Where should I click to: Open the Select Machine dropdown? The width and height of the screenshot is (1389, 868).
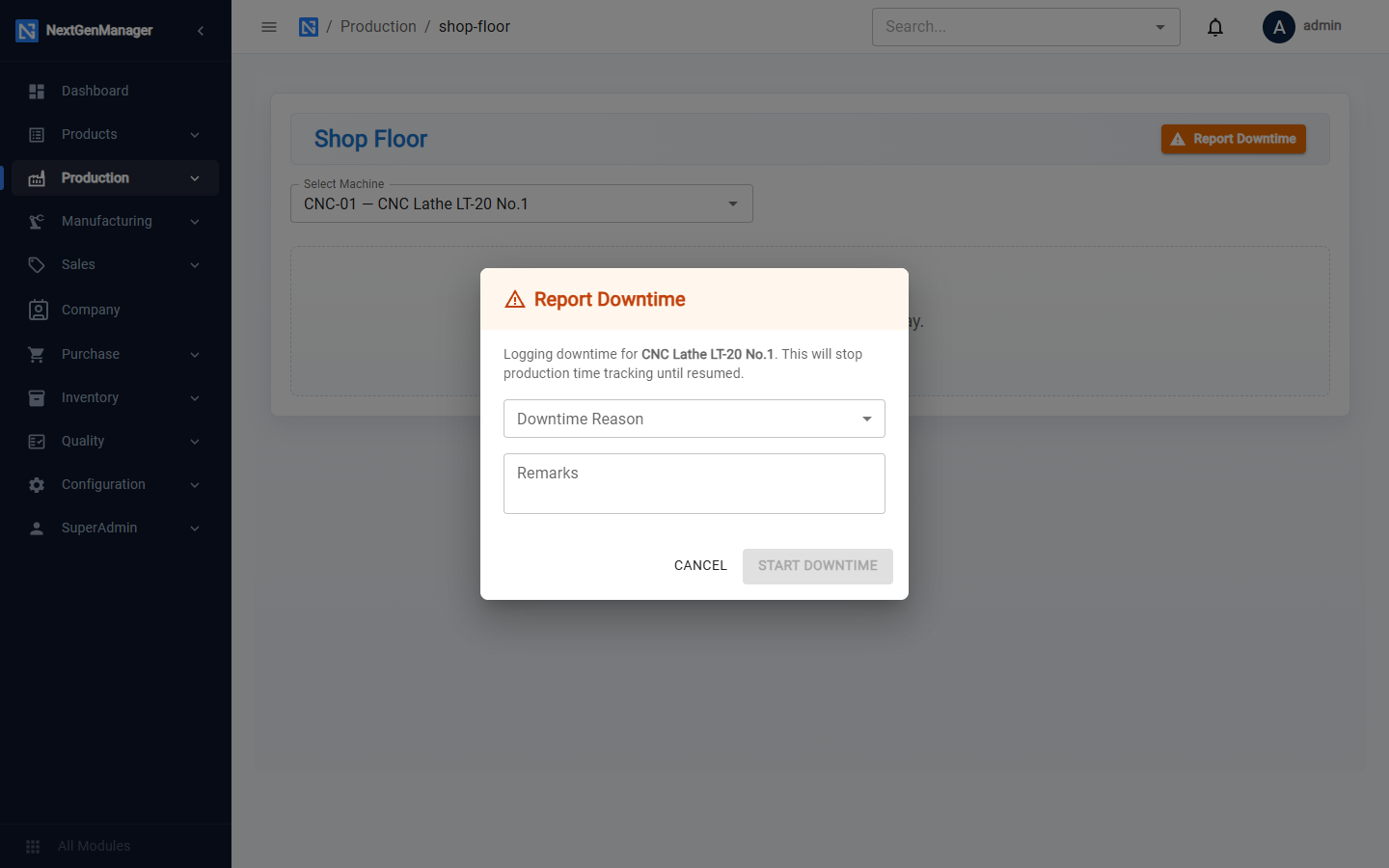coord(522,203)
